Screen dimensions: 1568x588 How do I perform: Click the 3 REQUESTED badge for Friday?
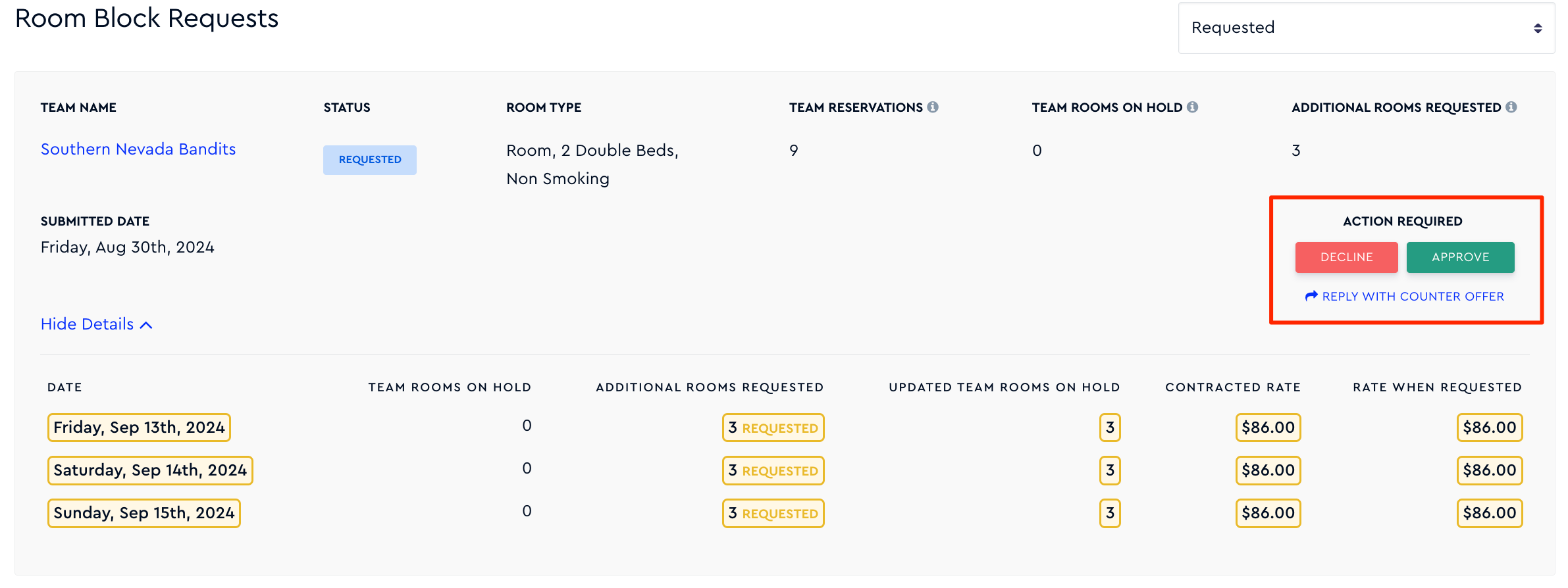tap(773, 428)
